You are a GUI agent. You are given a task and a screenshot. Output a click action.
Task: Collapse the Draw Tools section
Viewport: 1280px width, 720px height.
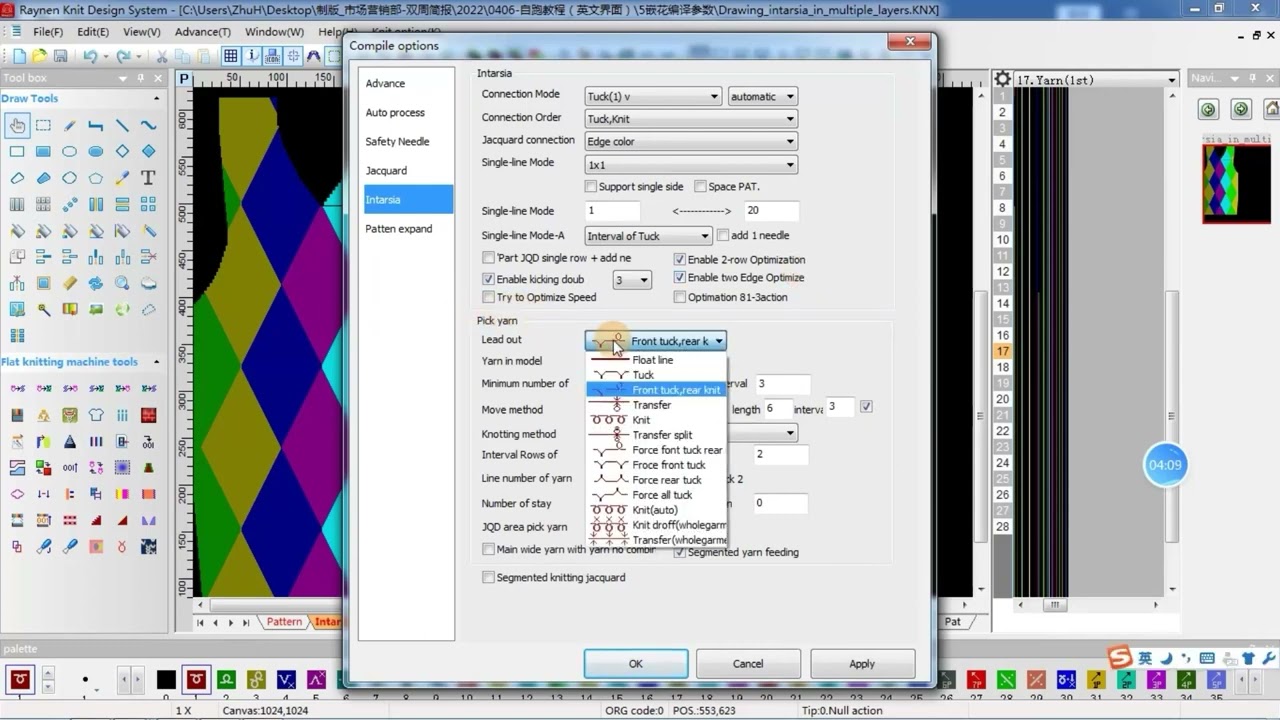tap(156, 98)
